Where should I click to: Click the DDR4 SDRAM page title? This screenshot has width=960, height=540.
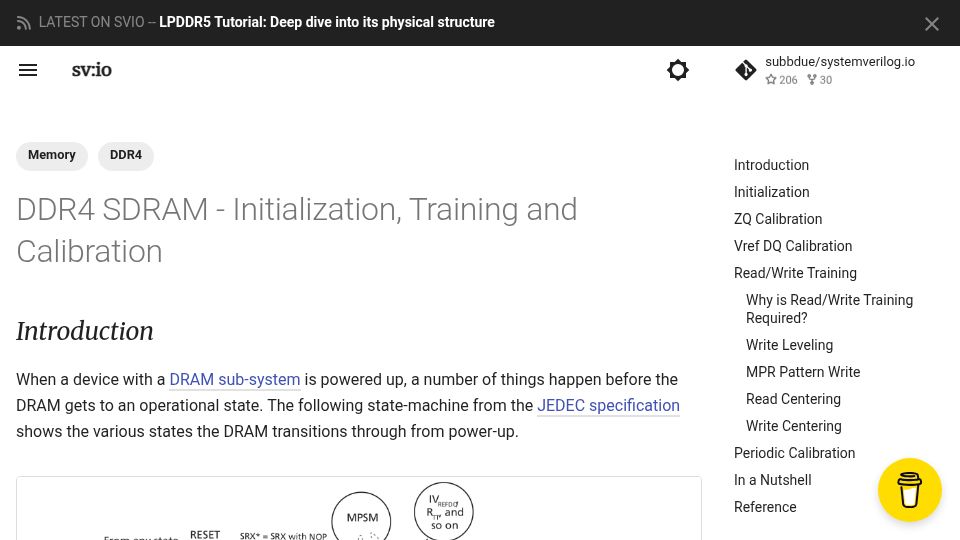tap(296, 230)
